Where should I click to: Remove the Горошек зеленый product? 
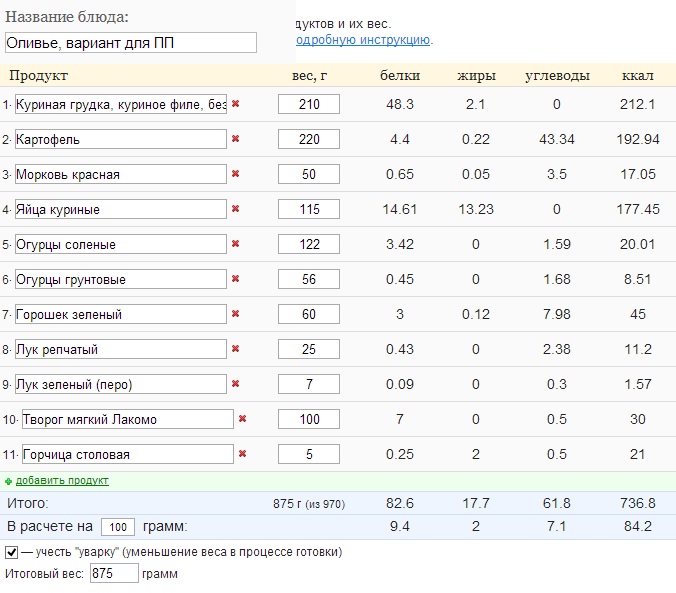(235, 314)
